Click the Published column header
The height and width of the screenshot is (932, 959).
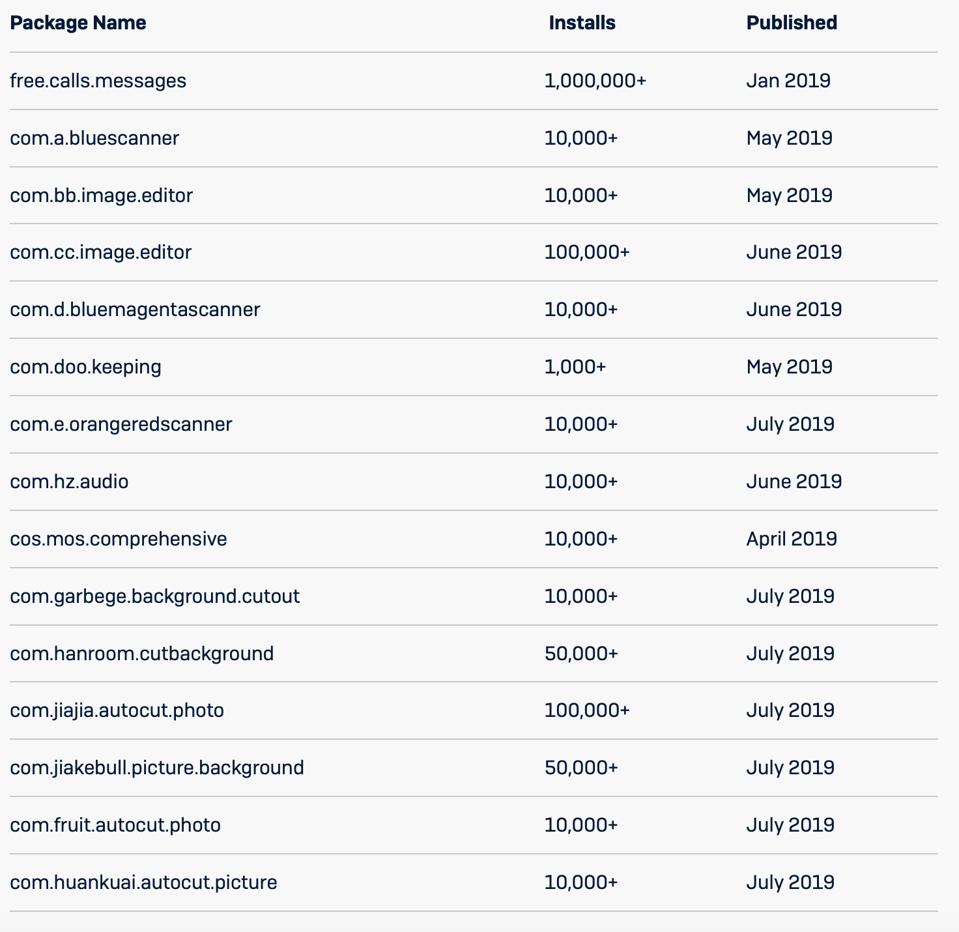point(791,23)
